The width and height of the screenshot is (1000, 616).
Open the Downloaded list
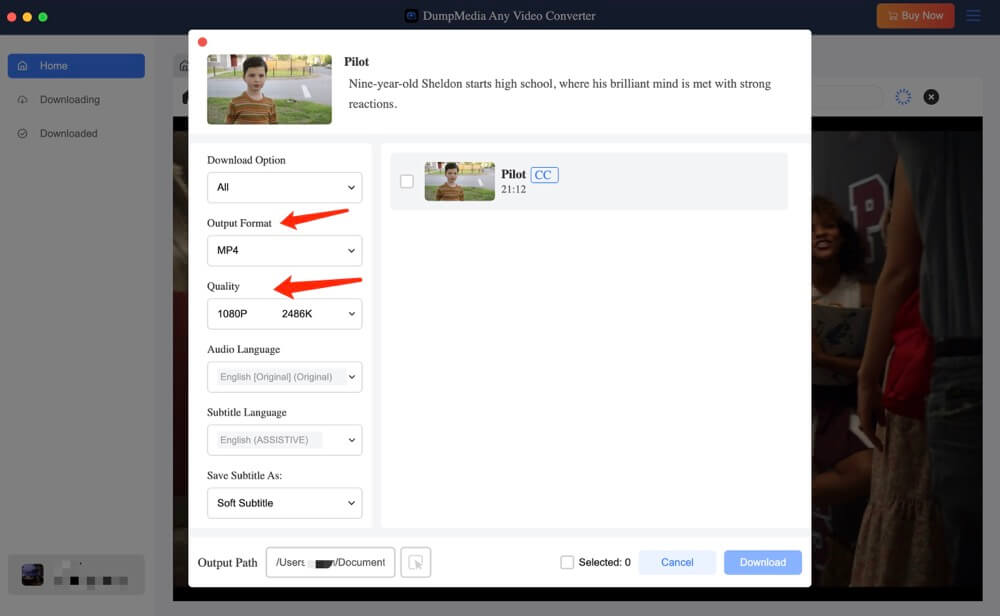click(68, 133)
